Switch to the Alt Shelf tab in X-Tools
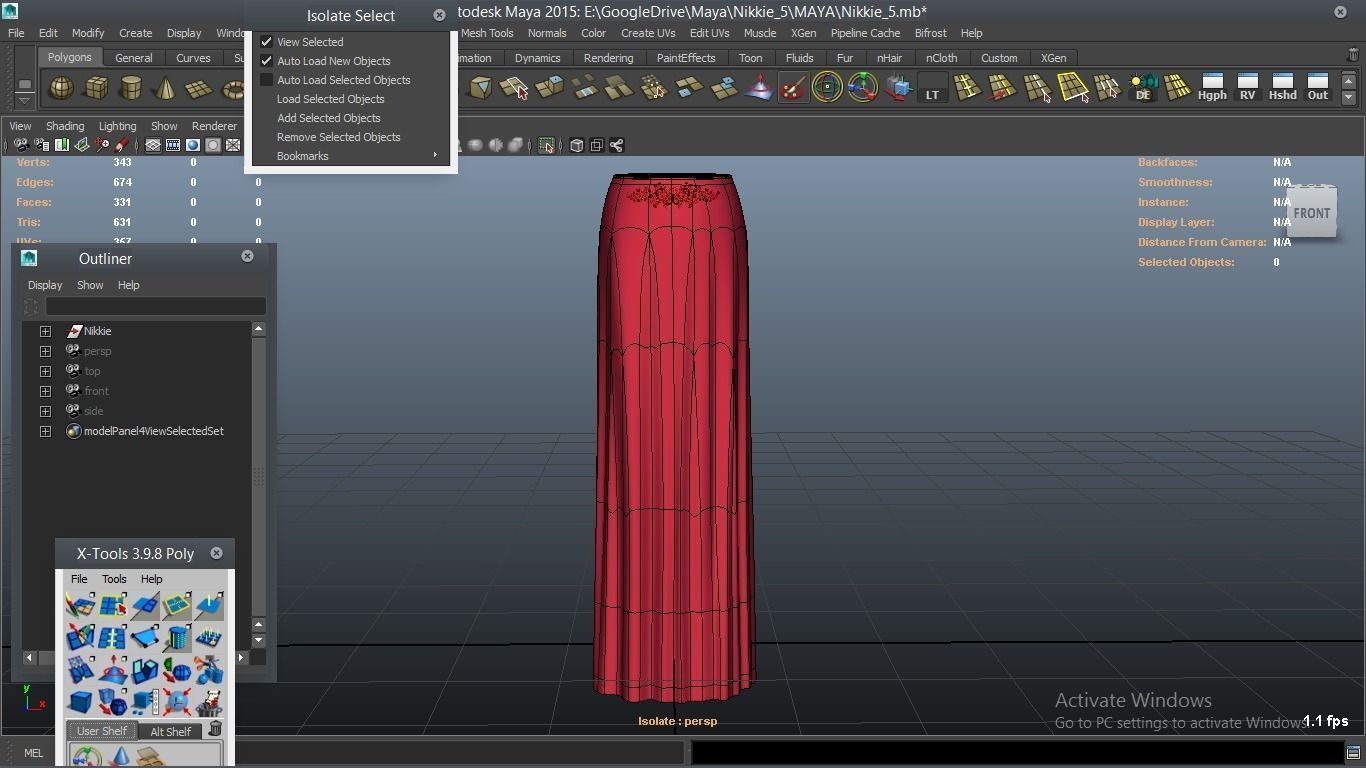 pyautogui.click(x=171, y=731)
